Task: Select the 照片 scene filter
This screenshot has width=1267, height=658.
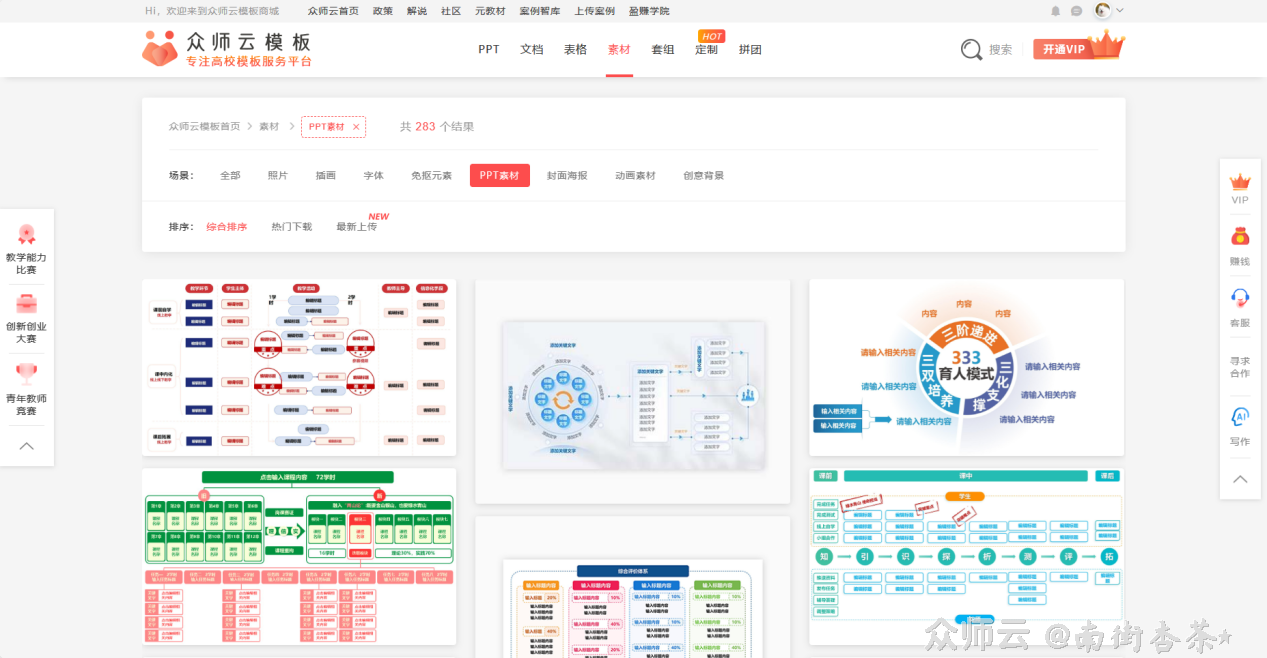Action: point(278,176)
